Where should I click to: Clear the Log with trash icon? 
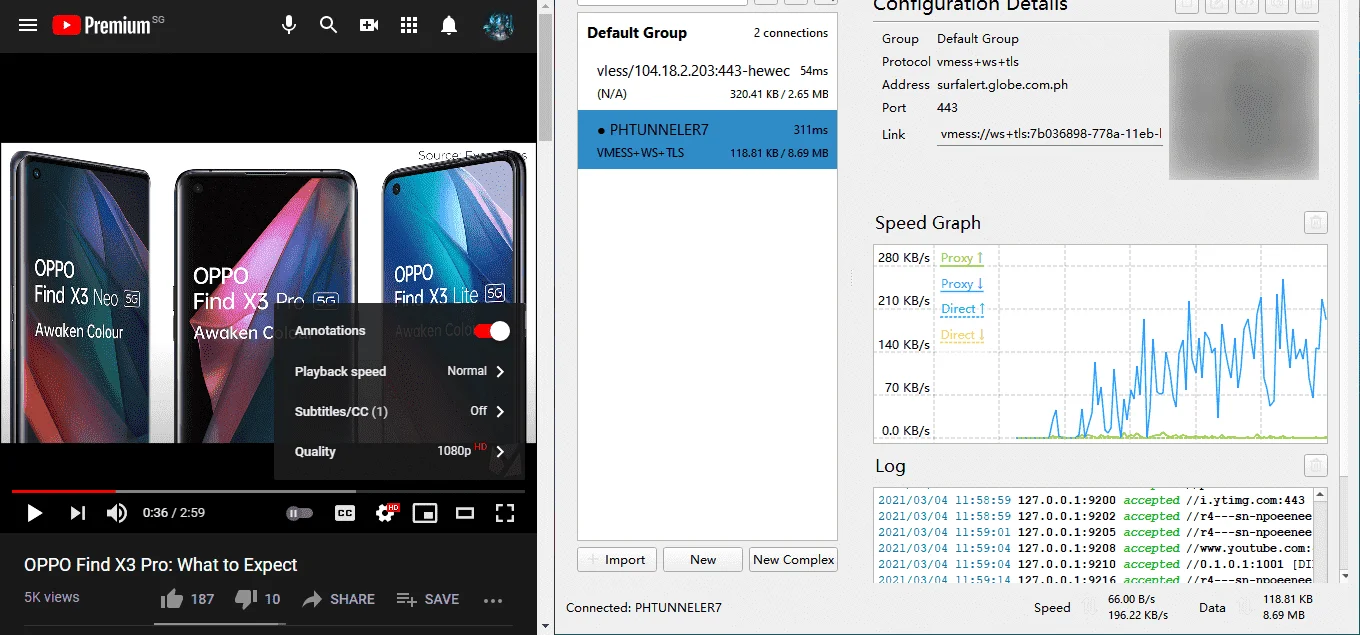(1316, 466)
